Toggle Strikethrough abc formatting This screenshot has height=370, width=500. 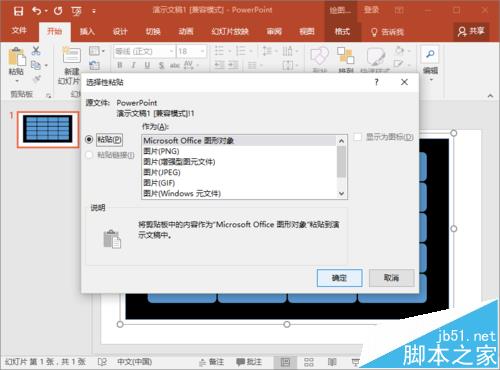(x=175, y=65)
